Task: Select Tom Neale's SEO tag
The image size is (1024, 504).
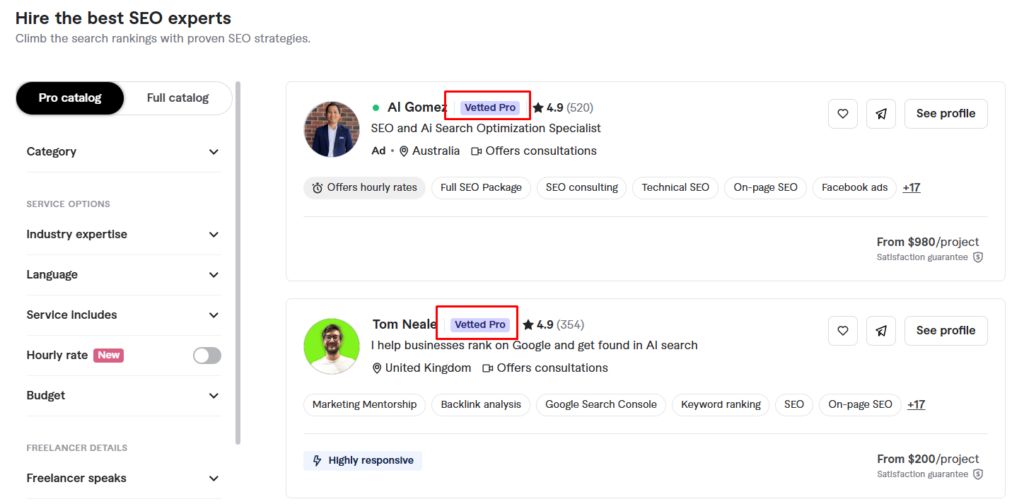Action: [x=794, y=405]
